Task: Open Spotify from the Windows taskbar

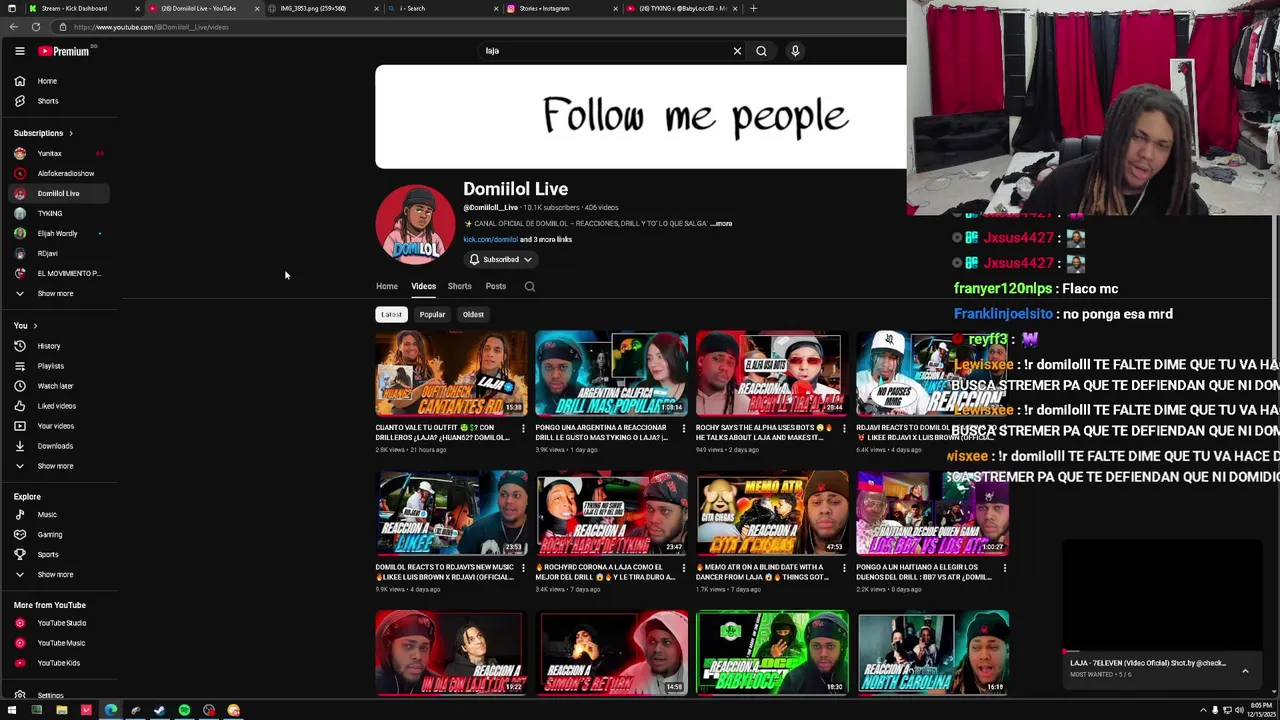Action: (184, 711)
